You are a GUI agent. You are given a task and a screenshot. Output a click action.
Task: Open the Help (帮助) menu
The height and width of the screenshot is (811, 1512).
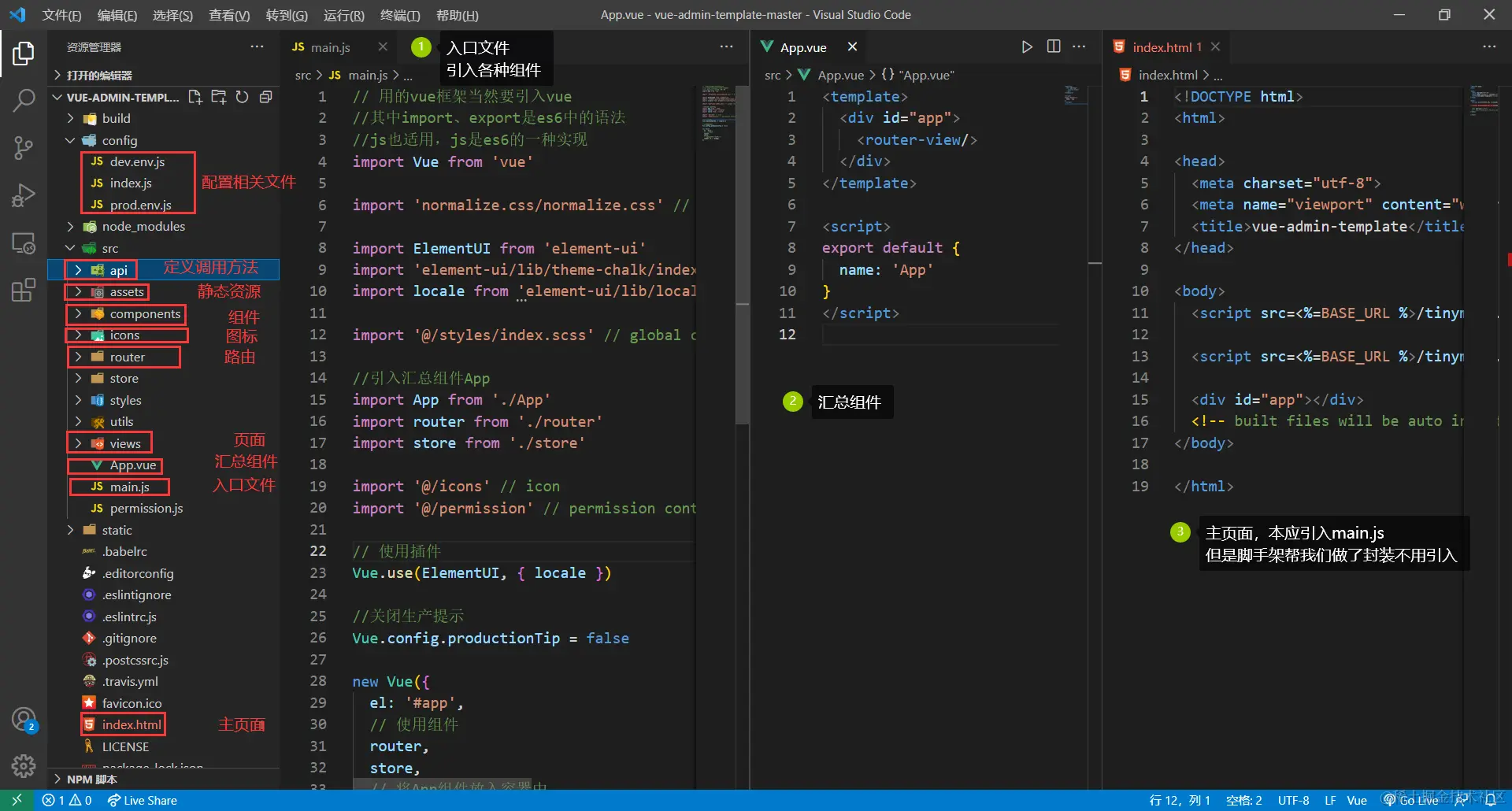[457, 15]
